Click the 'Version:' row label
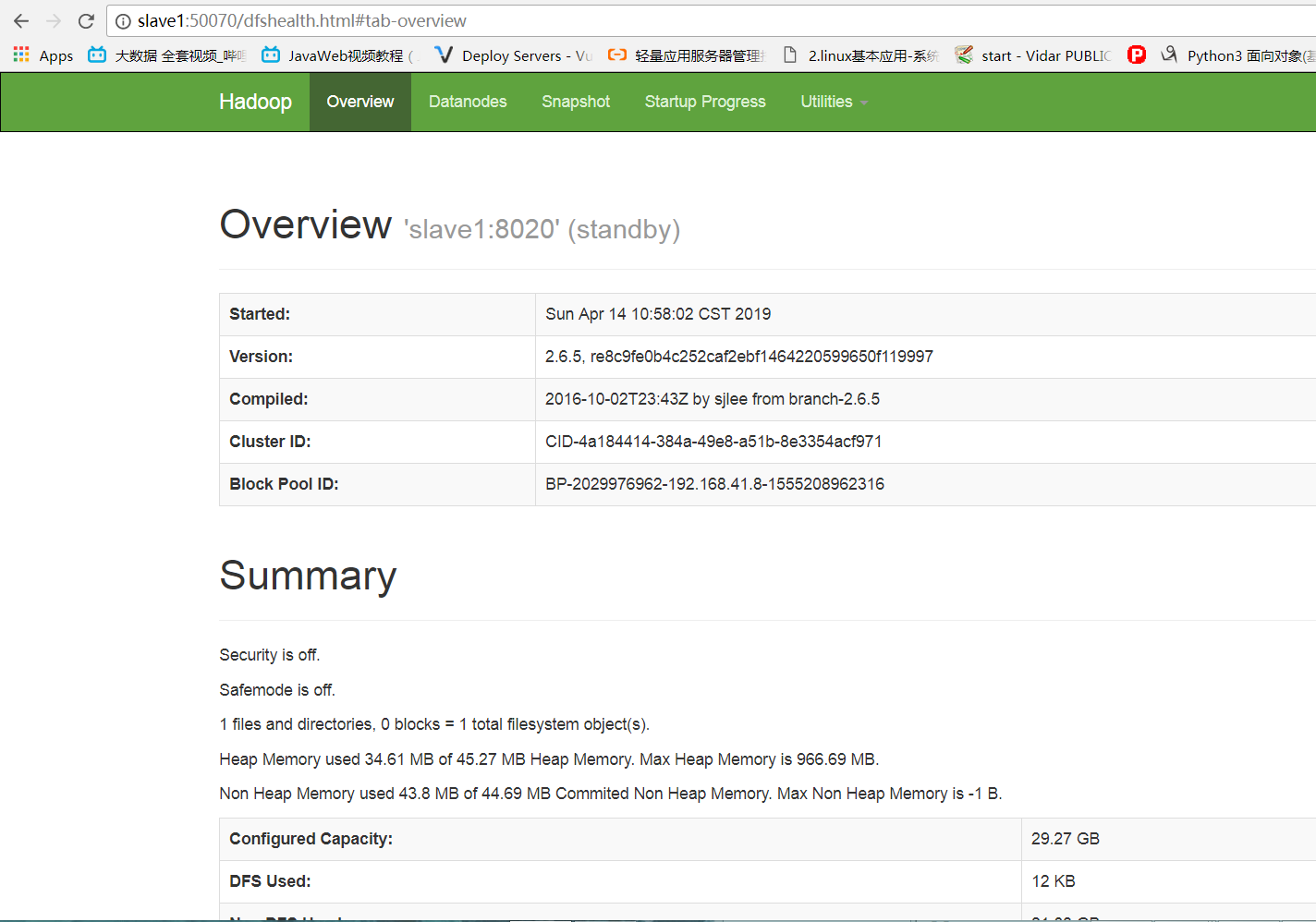This screenshot has height=922, width=1316. [261, 357]
